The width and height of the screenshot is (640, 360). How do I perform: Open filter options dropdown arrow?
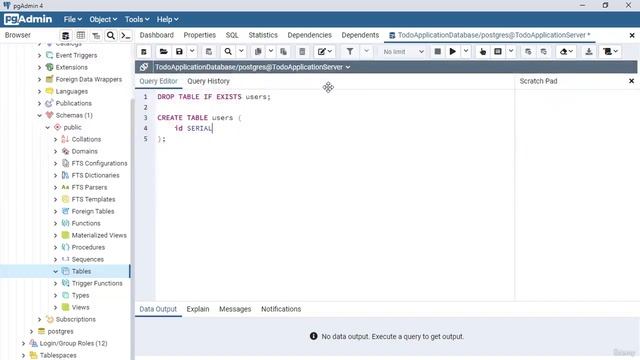[367, 51]
